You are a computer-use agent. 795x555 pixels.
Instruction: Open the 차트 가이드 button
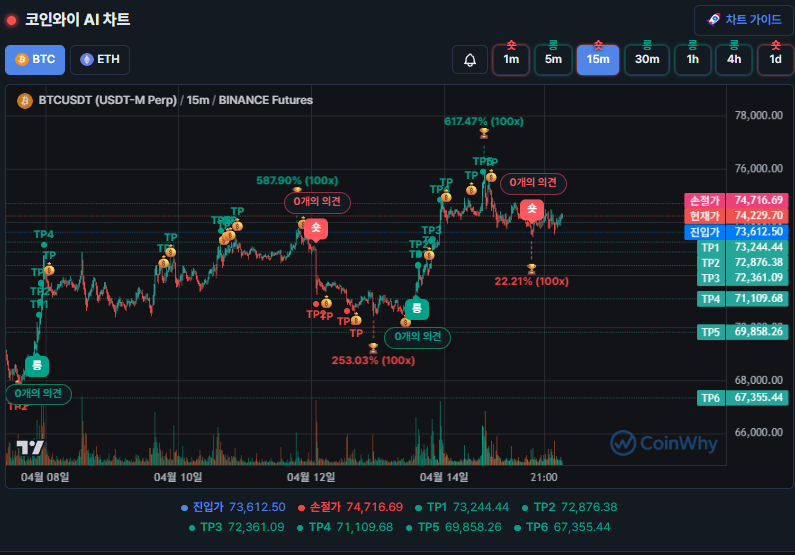[743, 20]
